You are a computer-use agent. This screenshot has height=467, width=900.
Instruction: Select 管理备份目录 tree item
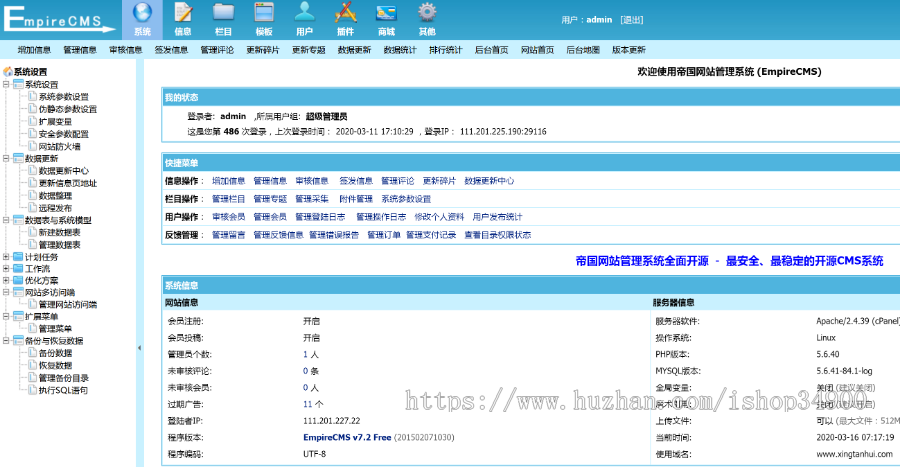coord(64,378)
